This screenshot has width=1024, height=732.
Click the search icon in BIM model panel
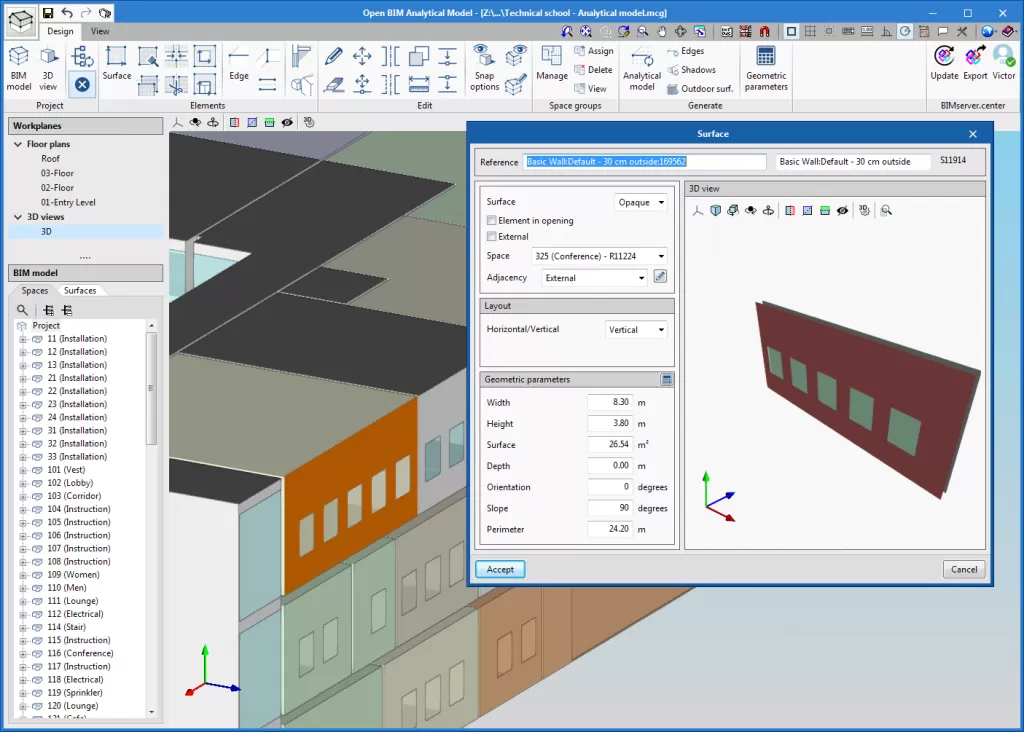coord(23,310)
